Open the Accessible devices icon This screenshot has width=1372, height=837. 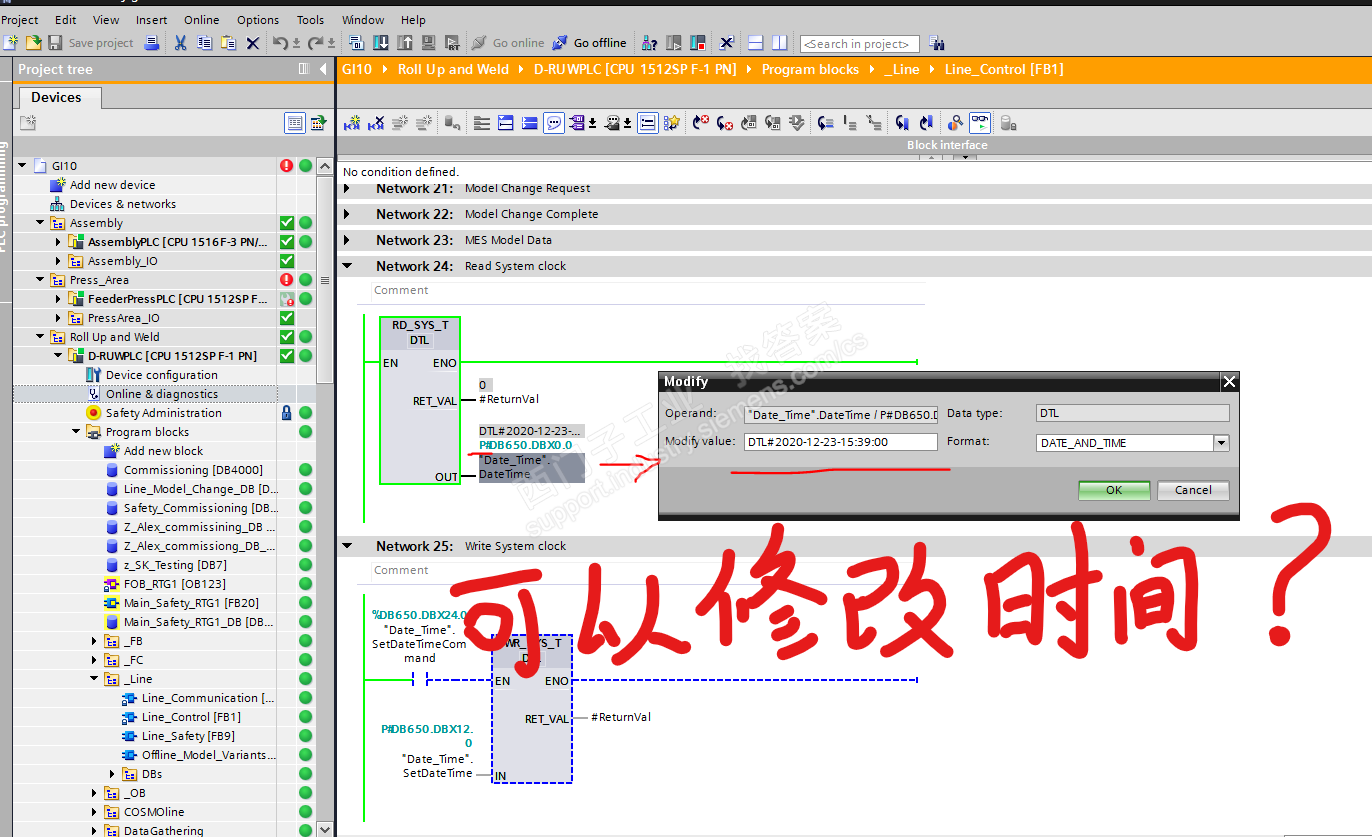click(x=650, y=43)
